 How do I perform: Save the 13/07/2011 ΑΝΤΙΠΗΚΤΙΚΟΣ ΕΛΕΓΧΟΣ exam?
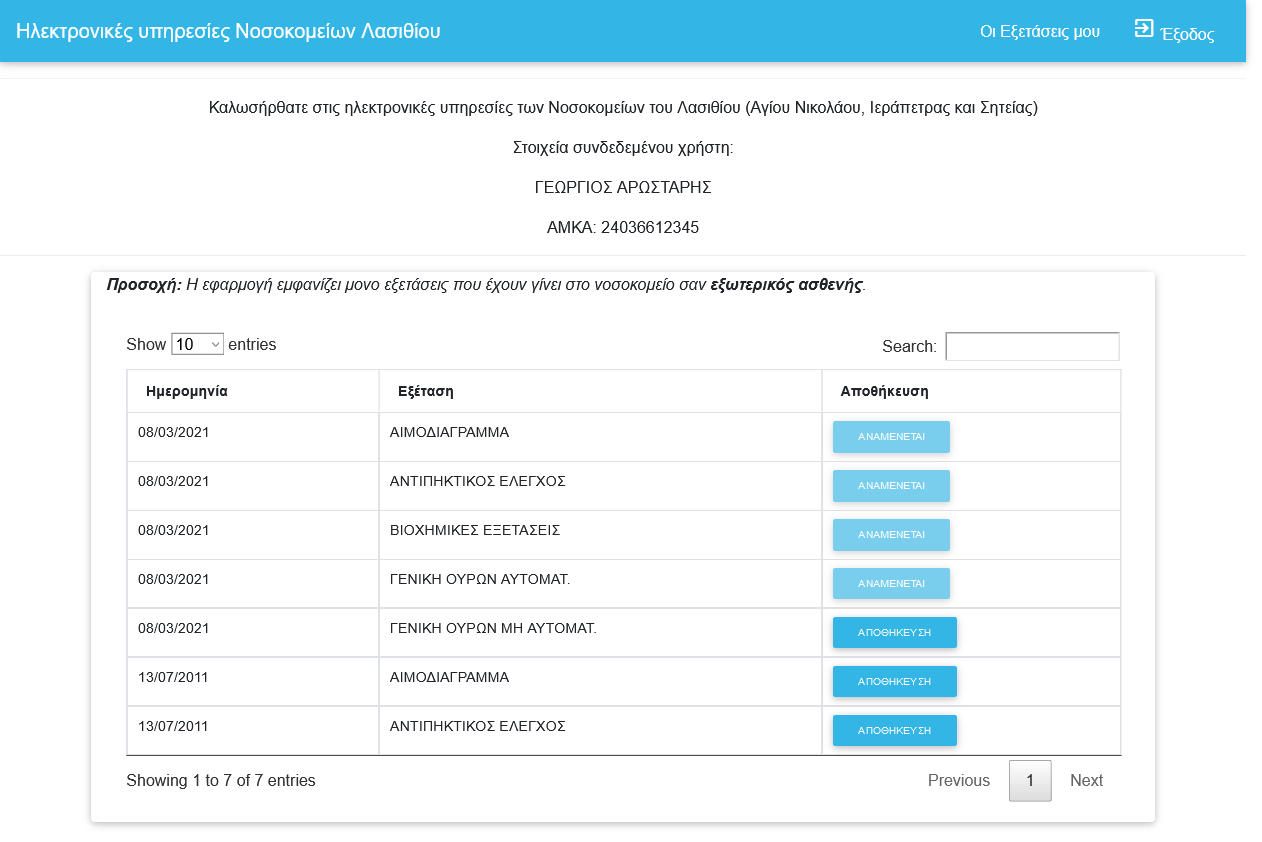coord(894,731)
